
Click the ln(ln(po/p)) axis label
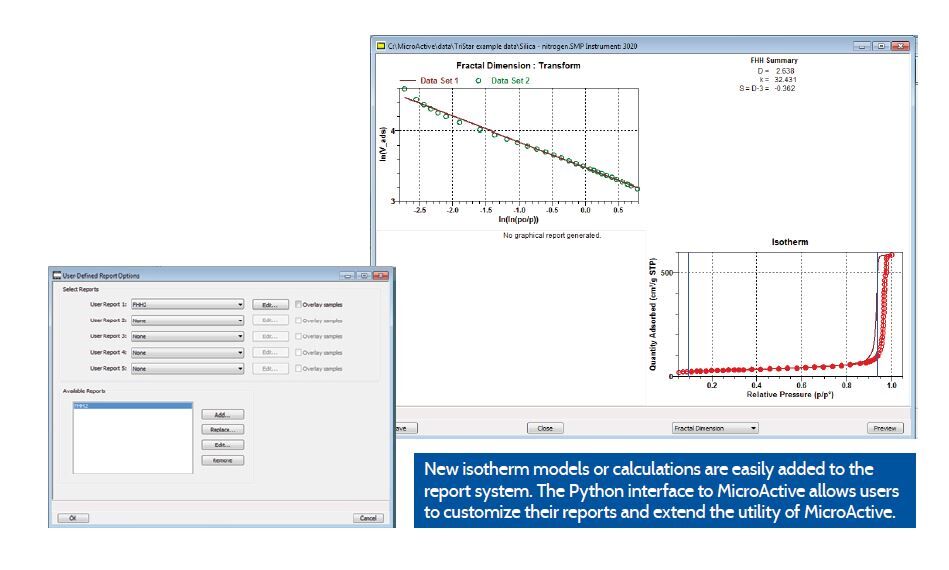519,219
